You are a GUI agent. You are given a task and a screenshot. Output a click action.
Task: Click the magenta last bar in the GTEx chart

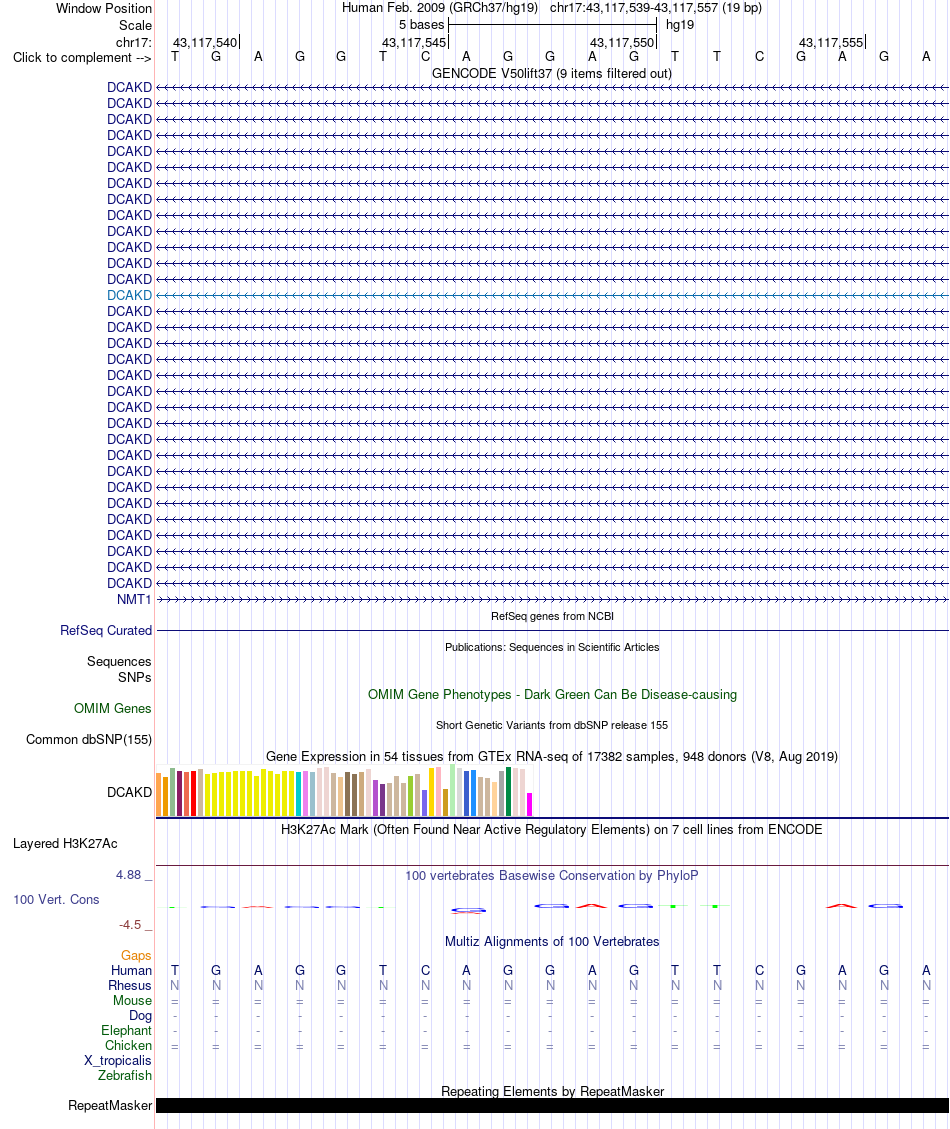529,804
